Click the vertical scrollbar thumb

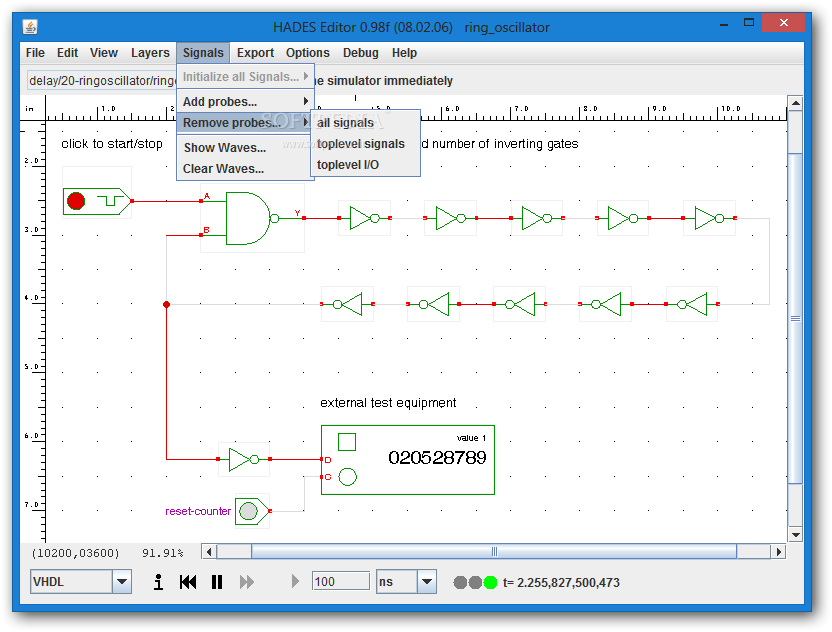pos(795,318)
